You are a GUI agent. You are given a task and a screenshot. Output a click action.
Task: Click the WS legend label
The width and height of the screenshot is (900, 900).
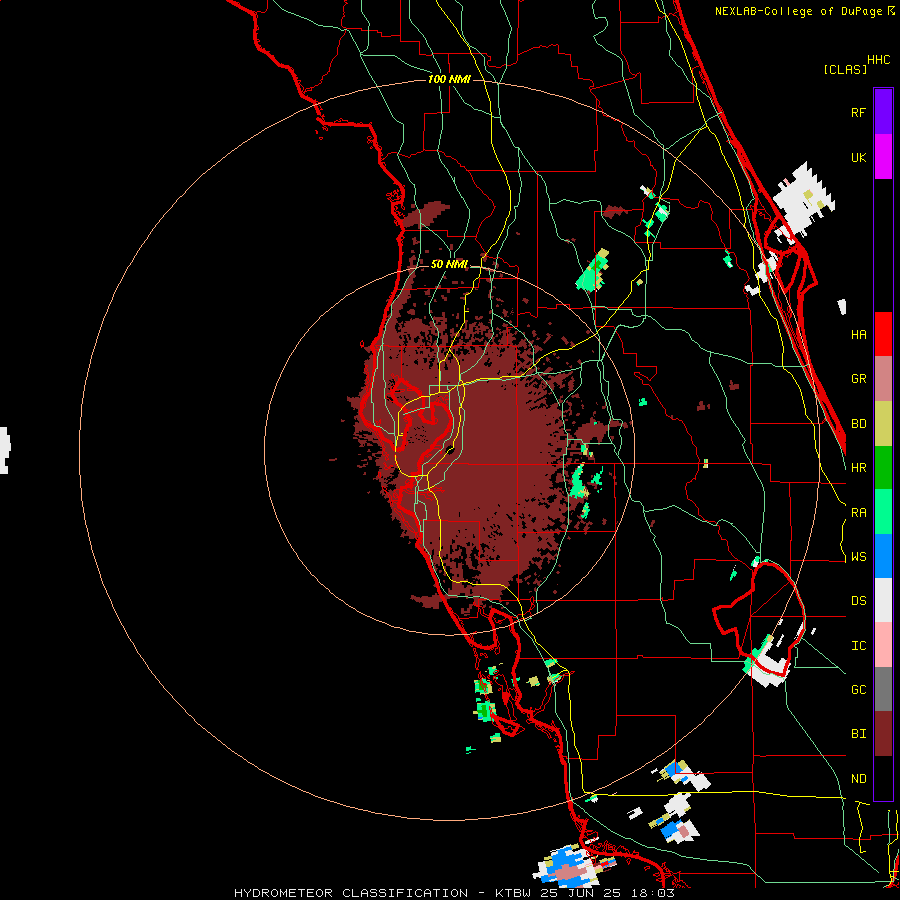(x=858, y=557)
